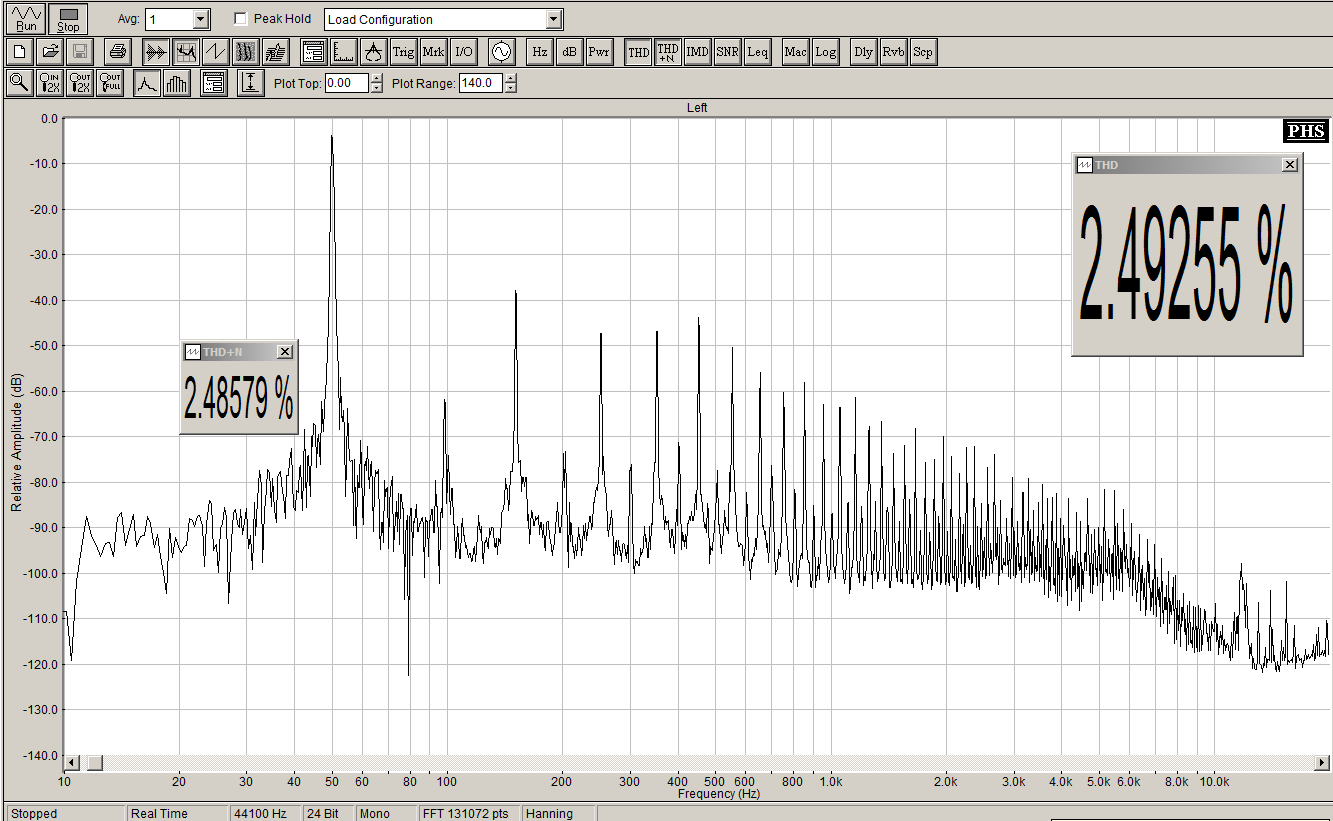The image size is (1333, 821).
Task: Start the analyzer with the Run button
Action: coord(27,19)
